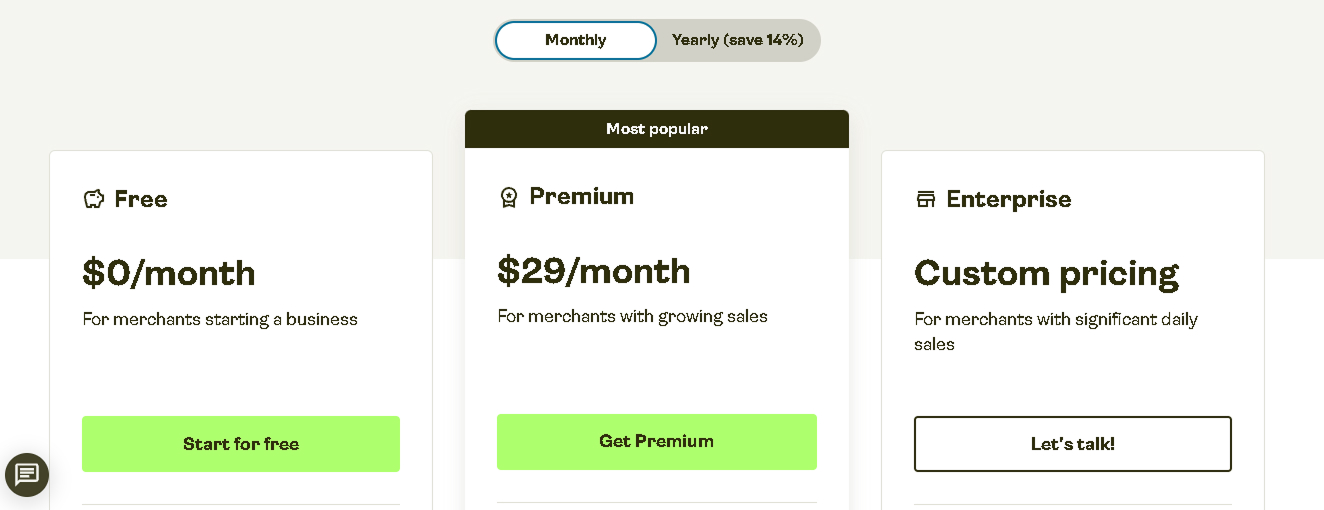Click 'For merchants starting a business' description
Image resolution: width=1324 pixels, height=510 pixels.
point(220,320)
